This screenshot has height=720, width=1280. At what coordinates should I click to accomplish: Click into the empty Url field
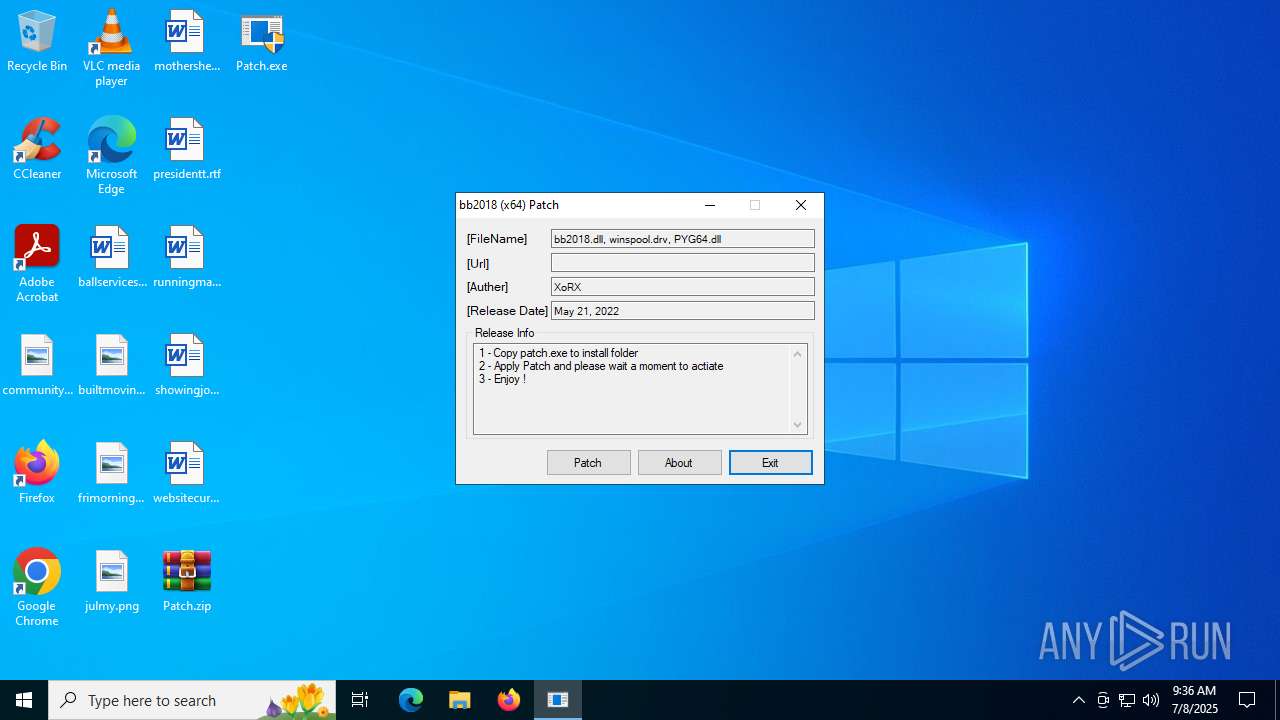682,263
